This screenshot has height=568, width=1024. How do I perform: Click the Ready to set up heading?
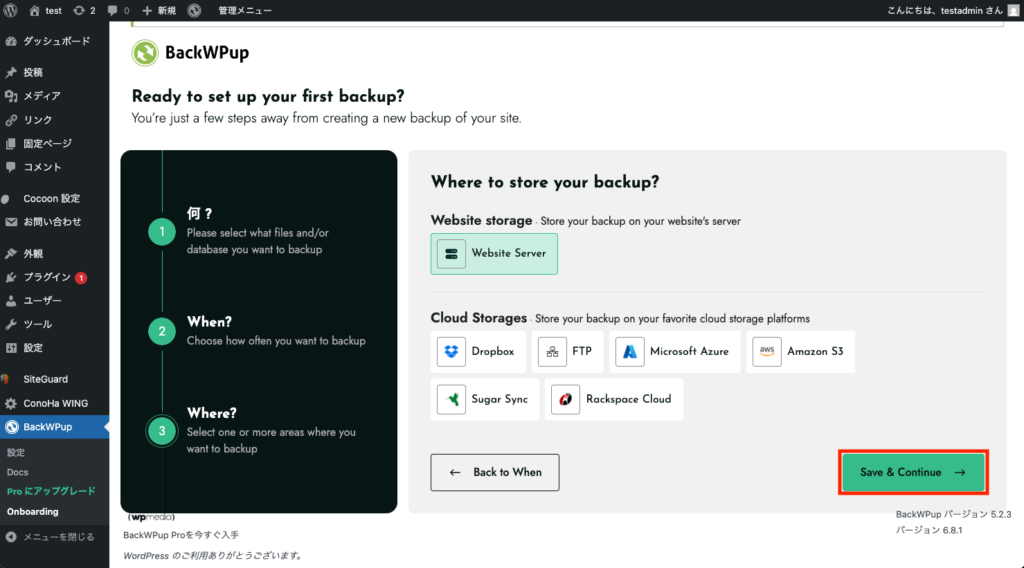click(x=268, y=97)
